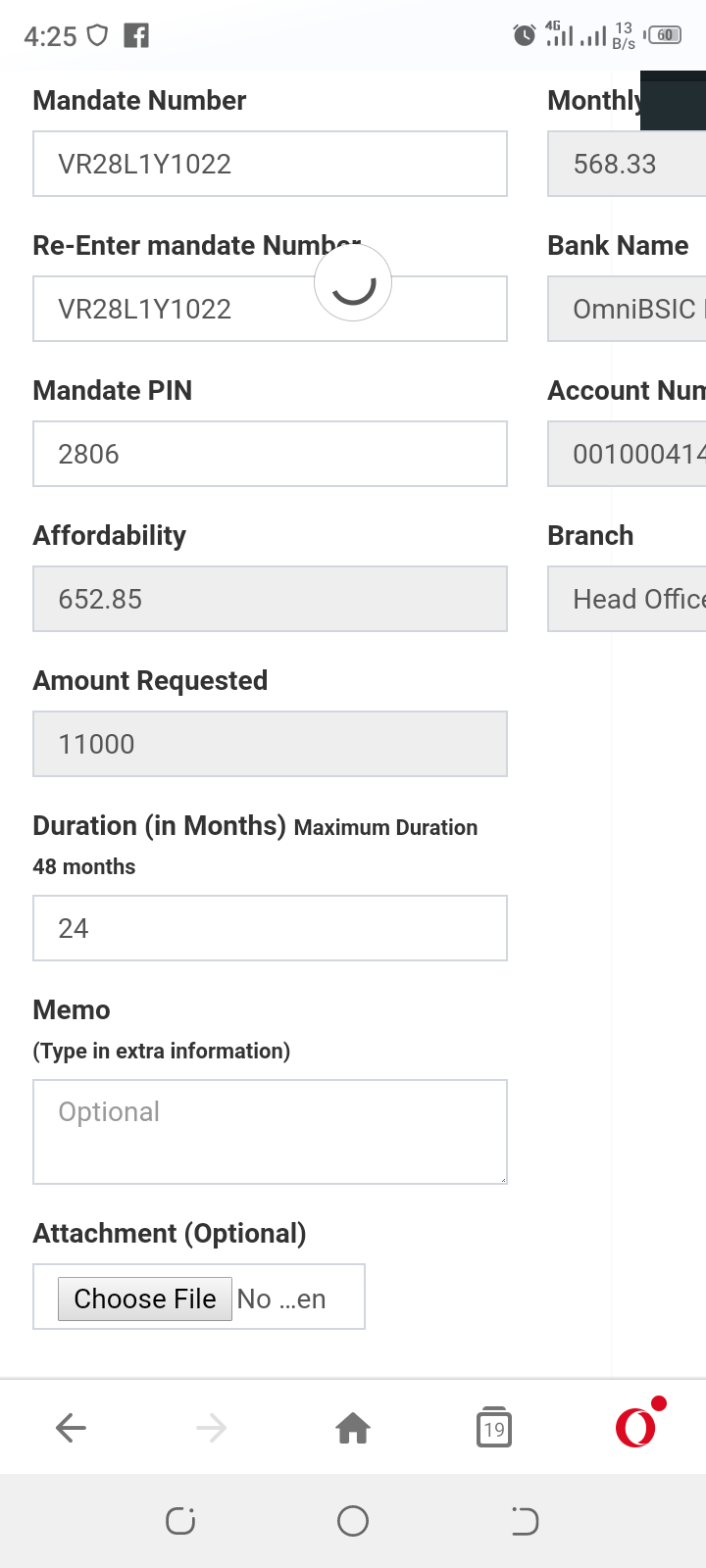Open the browser home page
706x1568 pixels.
[353, 1428]
